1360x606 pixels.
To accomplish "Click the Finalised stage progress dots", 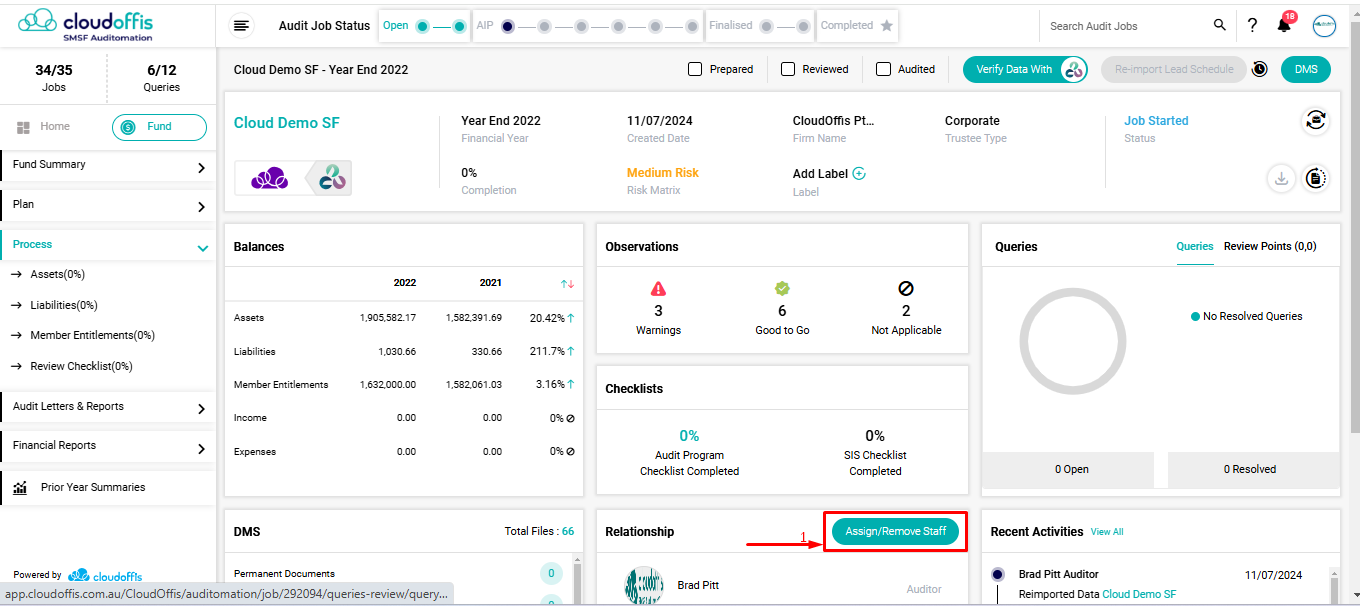I will tap(786, 26).
